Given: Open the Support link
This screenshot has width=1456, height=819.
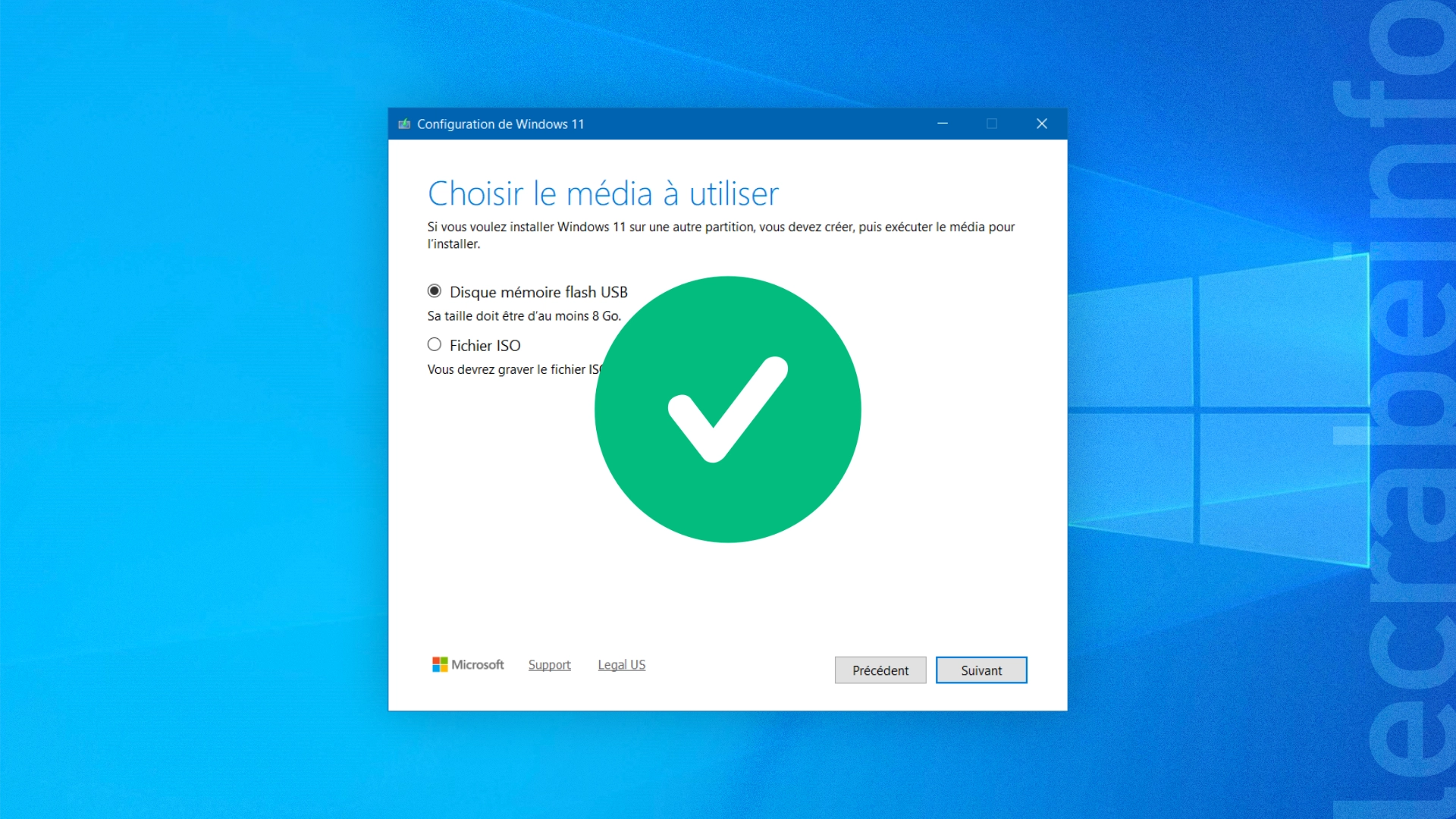Looking at the screenshot, I should point(549,665).
